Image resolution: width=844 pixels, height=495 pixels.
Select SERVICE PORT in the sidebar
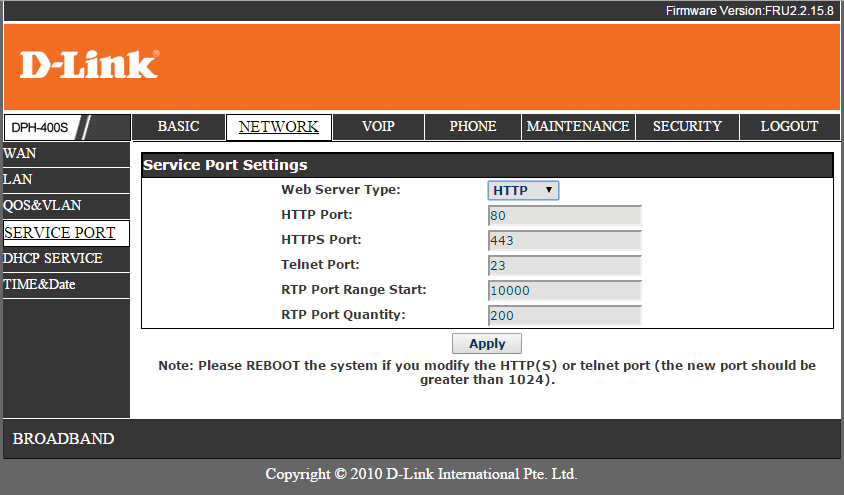click(60, 233)
